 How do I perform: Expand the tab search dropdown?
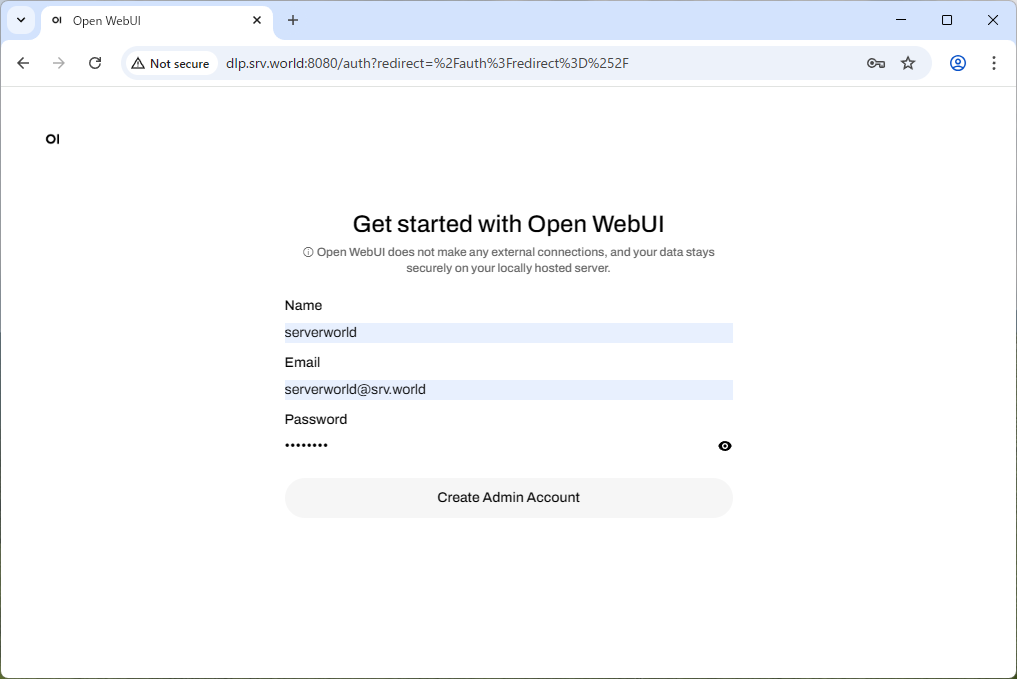tap(21, 20)
